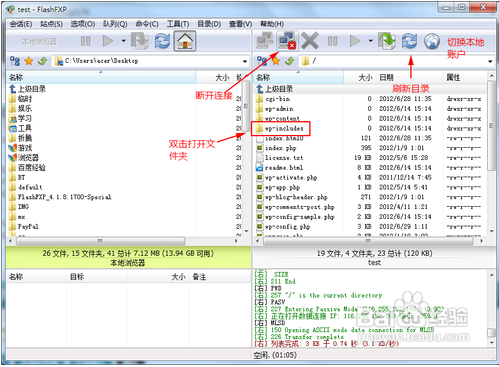Open remote bookmarks star icon
This screenshot has height=367, width=499.
click(276, 61)
